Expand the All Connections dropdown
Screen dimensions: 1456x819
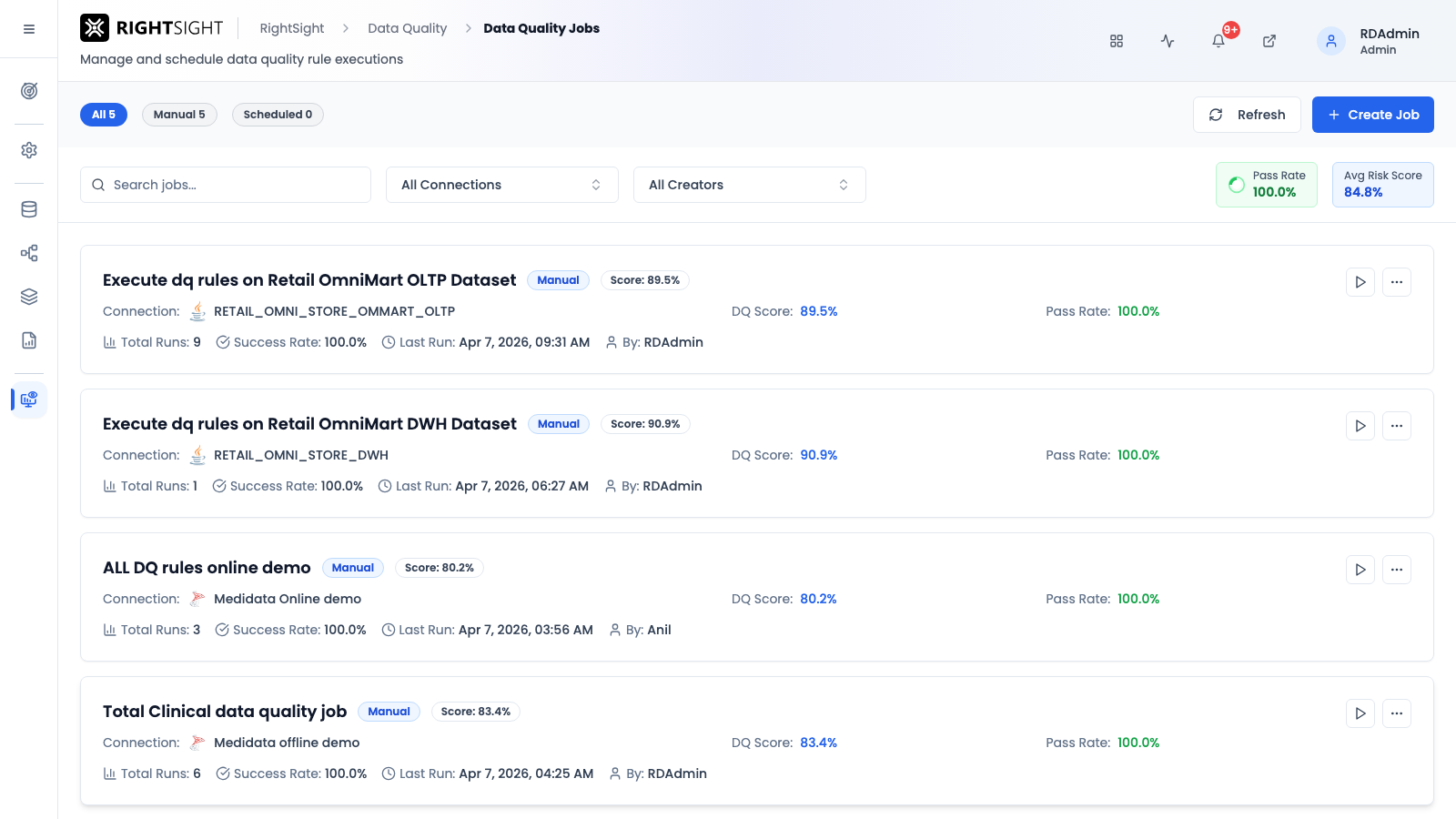pyautogui.click(x=502, y=185)
